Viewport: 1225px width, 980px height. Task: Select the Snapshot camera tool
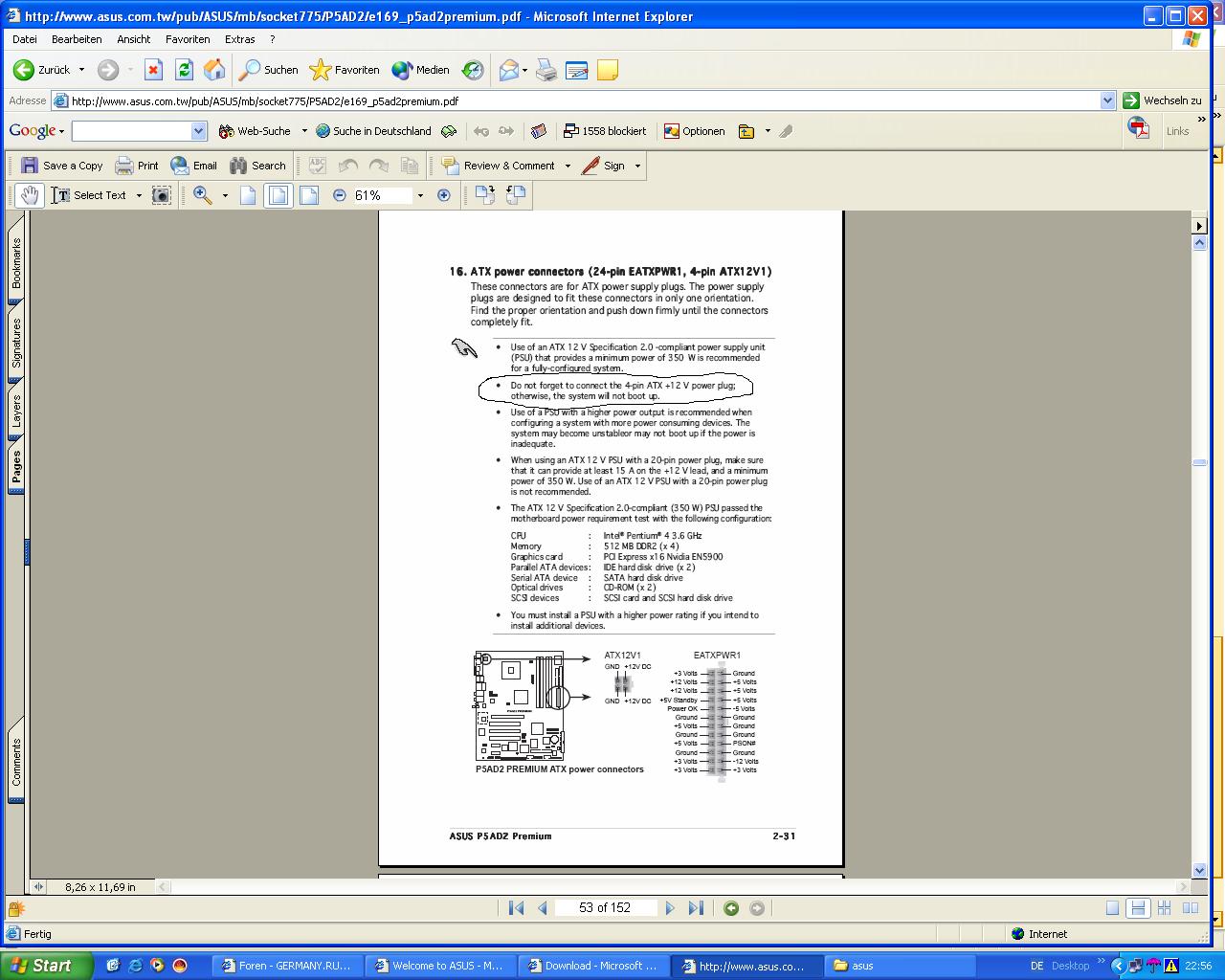pyautogui.click(x=162, y=195)
